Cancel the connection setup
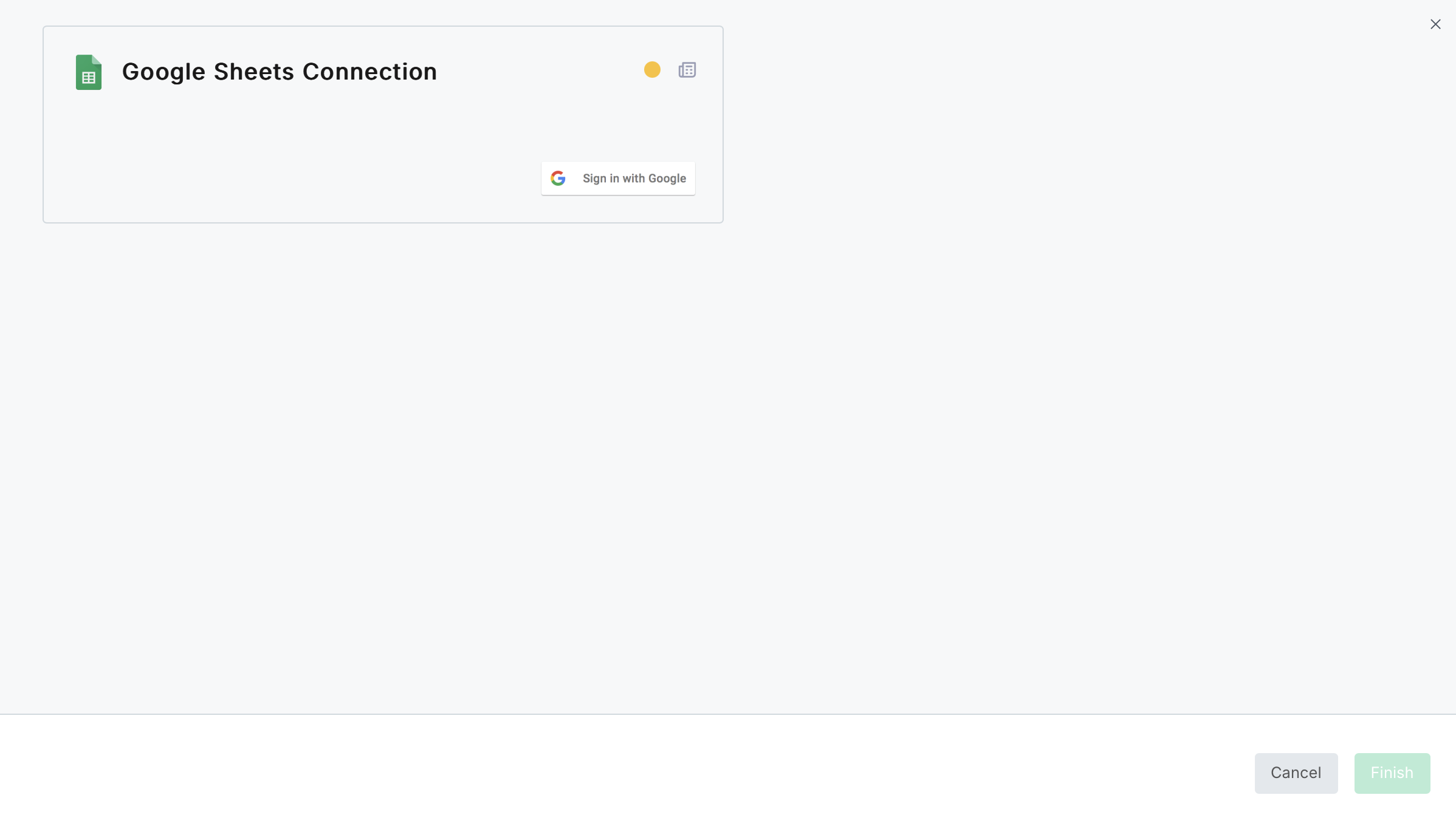The width and height of the screenshot is (1456, 826). (1296, 773)
